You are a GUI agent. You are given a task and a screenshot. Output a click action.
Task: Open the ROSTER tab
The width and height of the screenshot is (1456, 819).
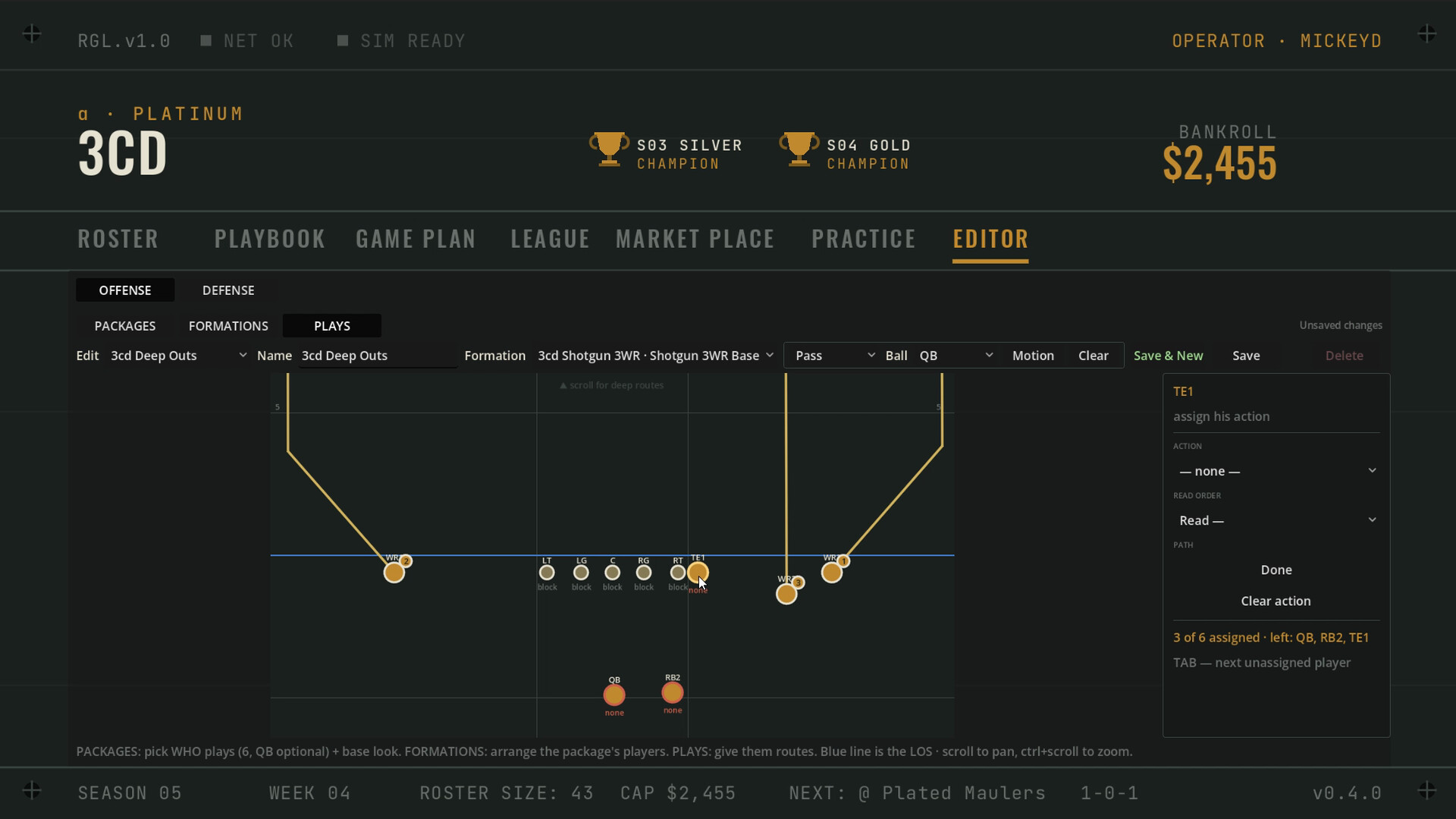point(118,239)
